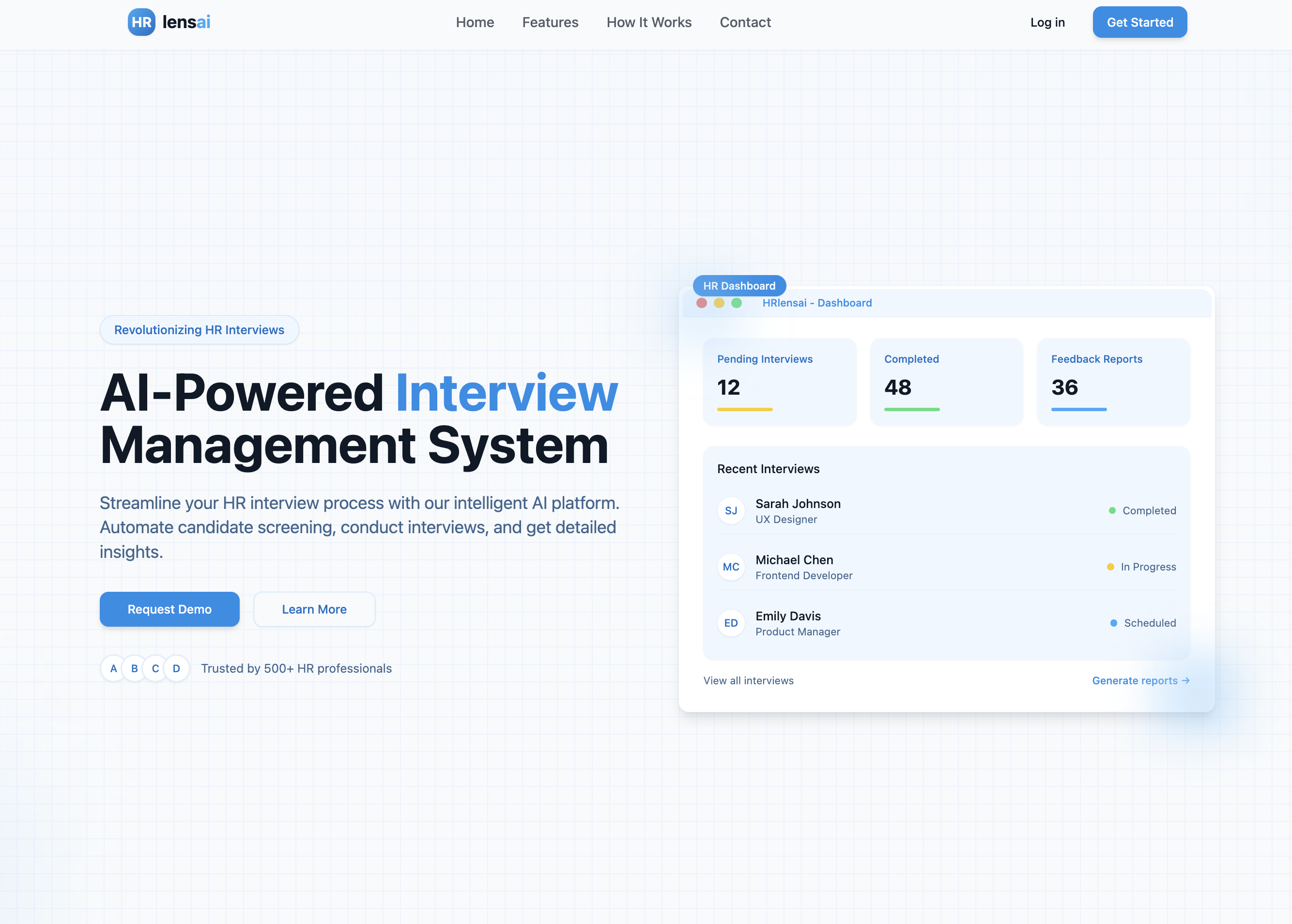
Task: Click the green window dot
Action: pyautogui.click(x=736, y=303)
